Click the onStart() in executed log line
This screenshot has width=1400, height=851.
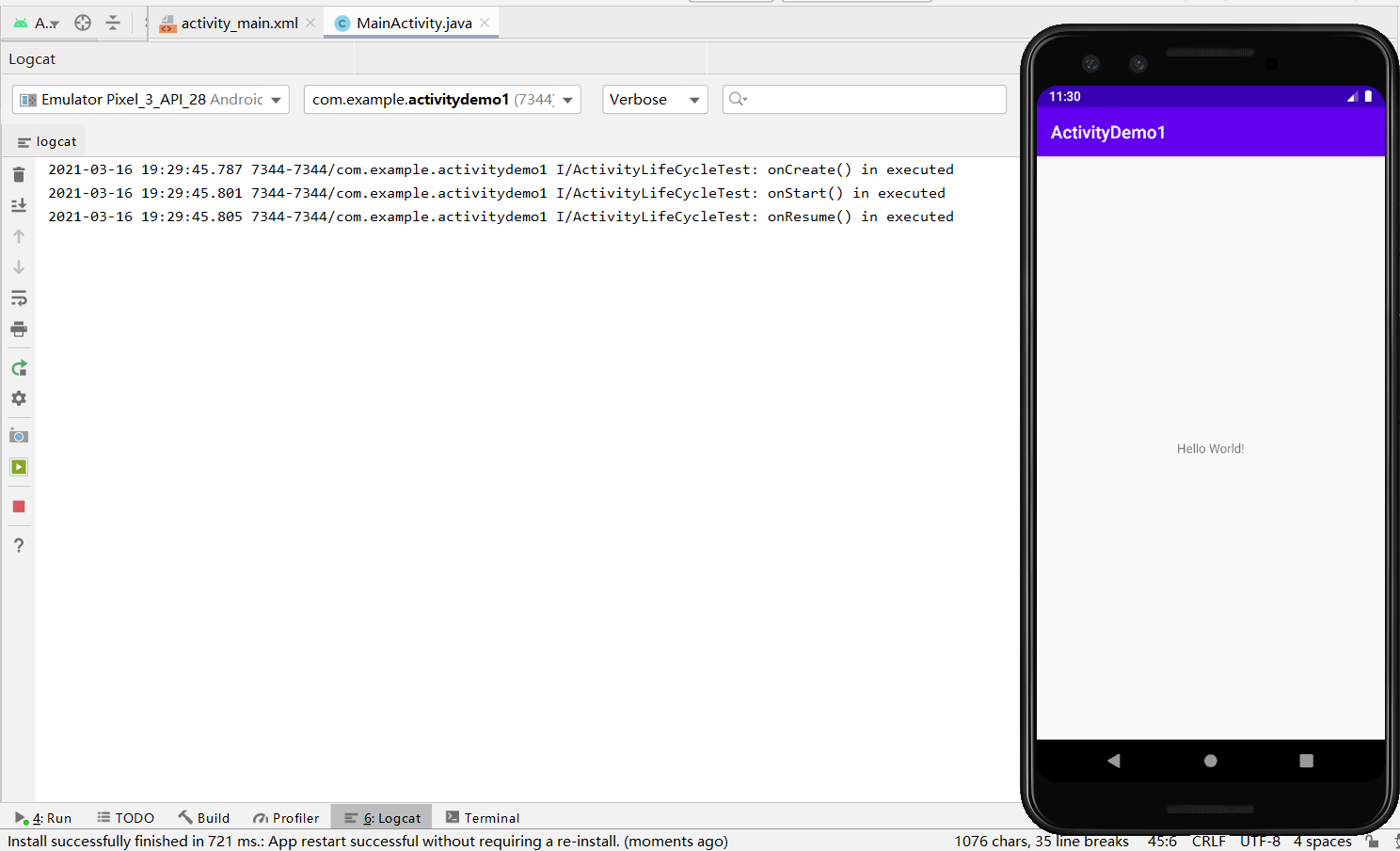(x=497, y=193)
